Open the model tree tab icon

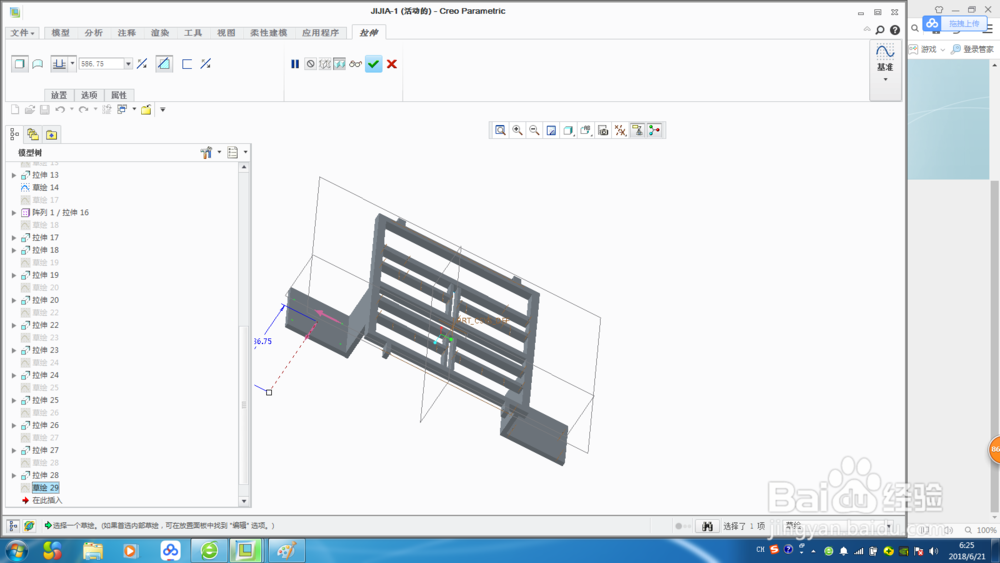point(14,135)
